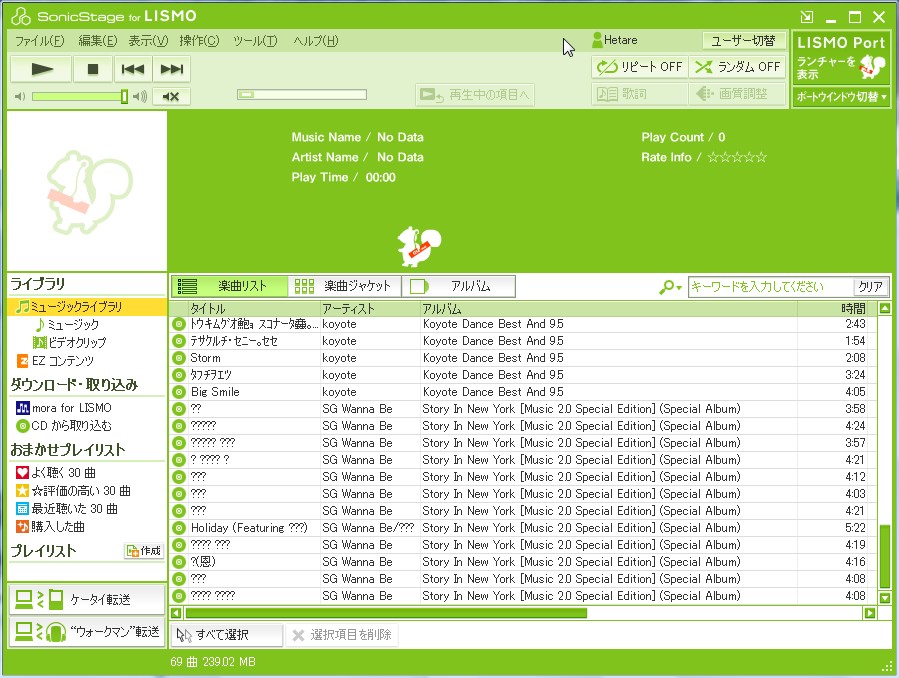The width and height of the screenshot is (899, 678).
Task: Adjust the volume slider handle
Action: click(x=124, y=96)
